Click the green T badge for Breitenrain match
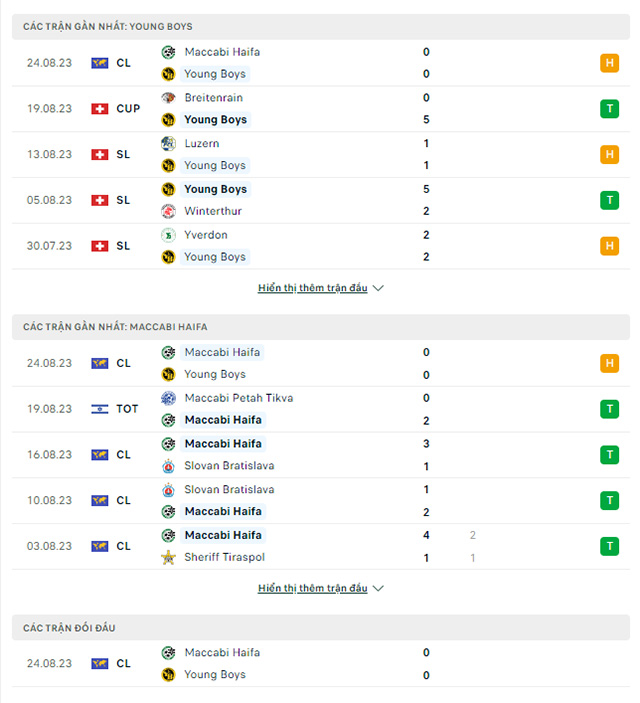 click(609, 109)
